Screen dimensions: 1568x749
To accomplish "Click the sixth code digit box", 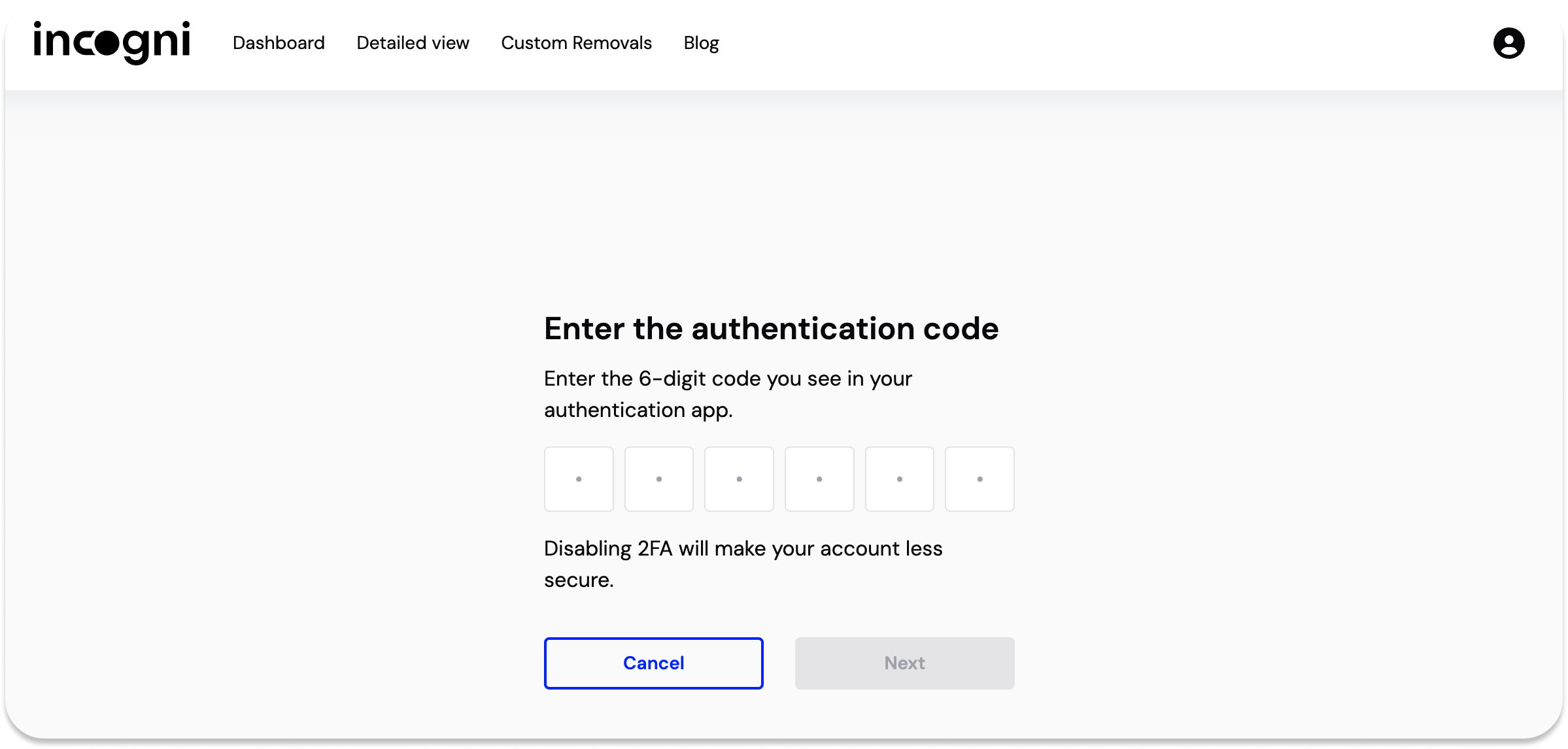I will pos(980,479).
